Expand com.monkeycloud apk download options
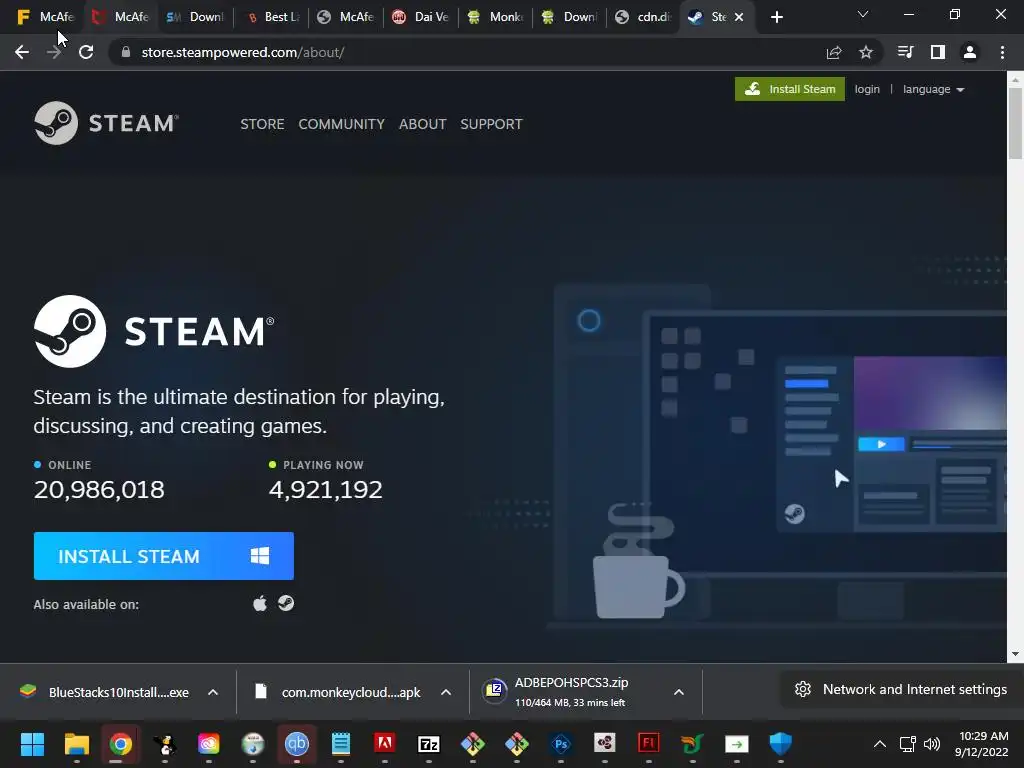The height and width of the screenshot is (768, 1024). tap(446, 692)
